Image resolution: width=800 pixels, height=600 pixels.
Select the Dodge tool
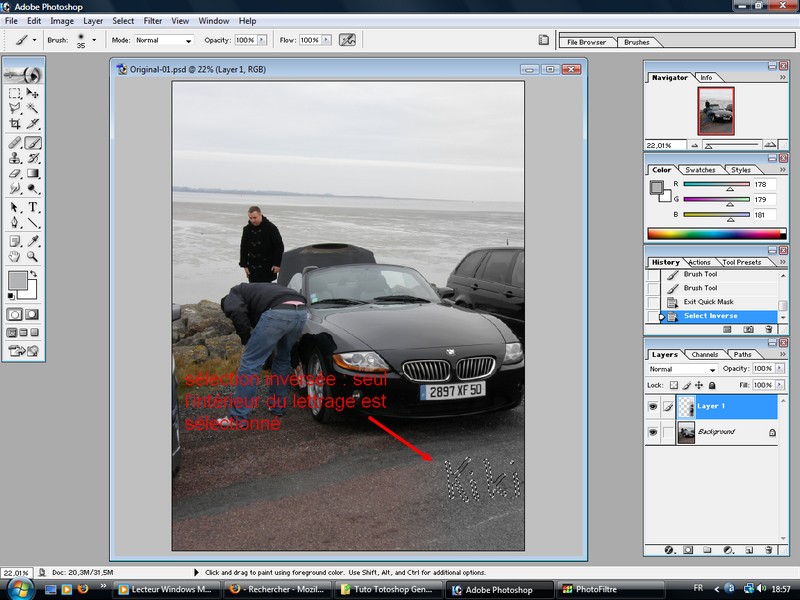[x=33, y=189]
